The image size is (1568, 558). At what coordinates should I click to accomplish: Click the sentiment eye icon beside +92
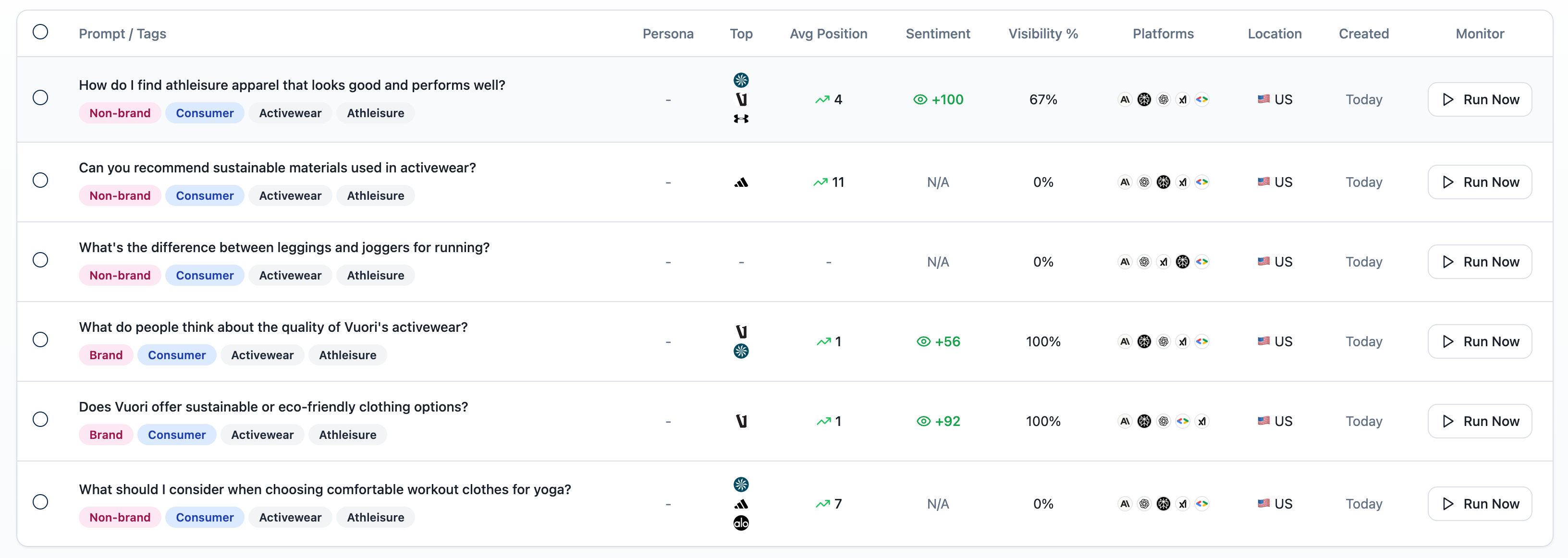click(923, 421)
